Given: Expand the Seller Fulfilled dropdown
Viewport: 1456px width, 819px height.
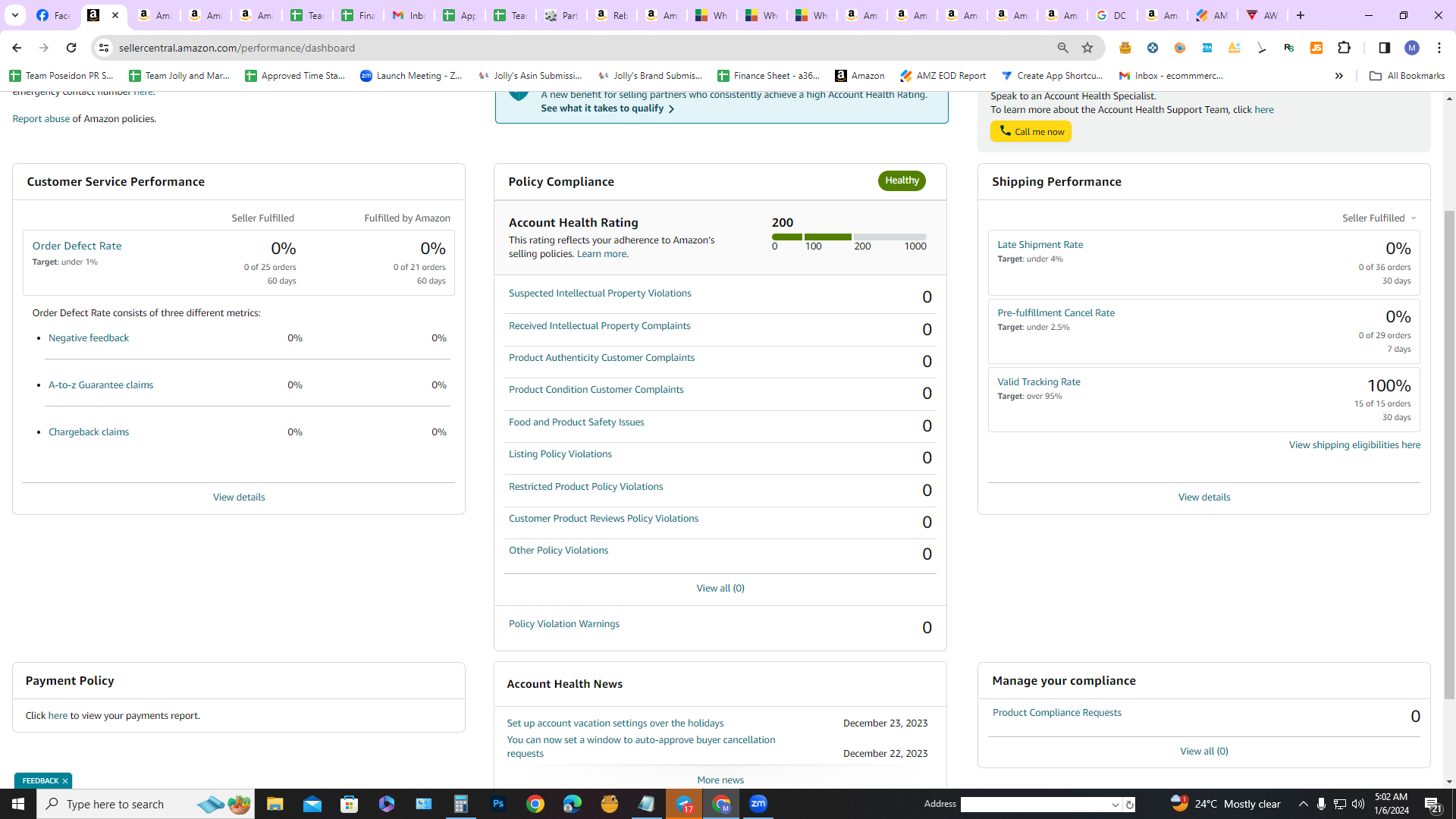Looking at the screenshot, I should pos(1379,218).
